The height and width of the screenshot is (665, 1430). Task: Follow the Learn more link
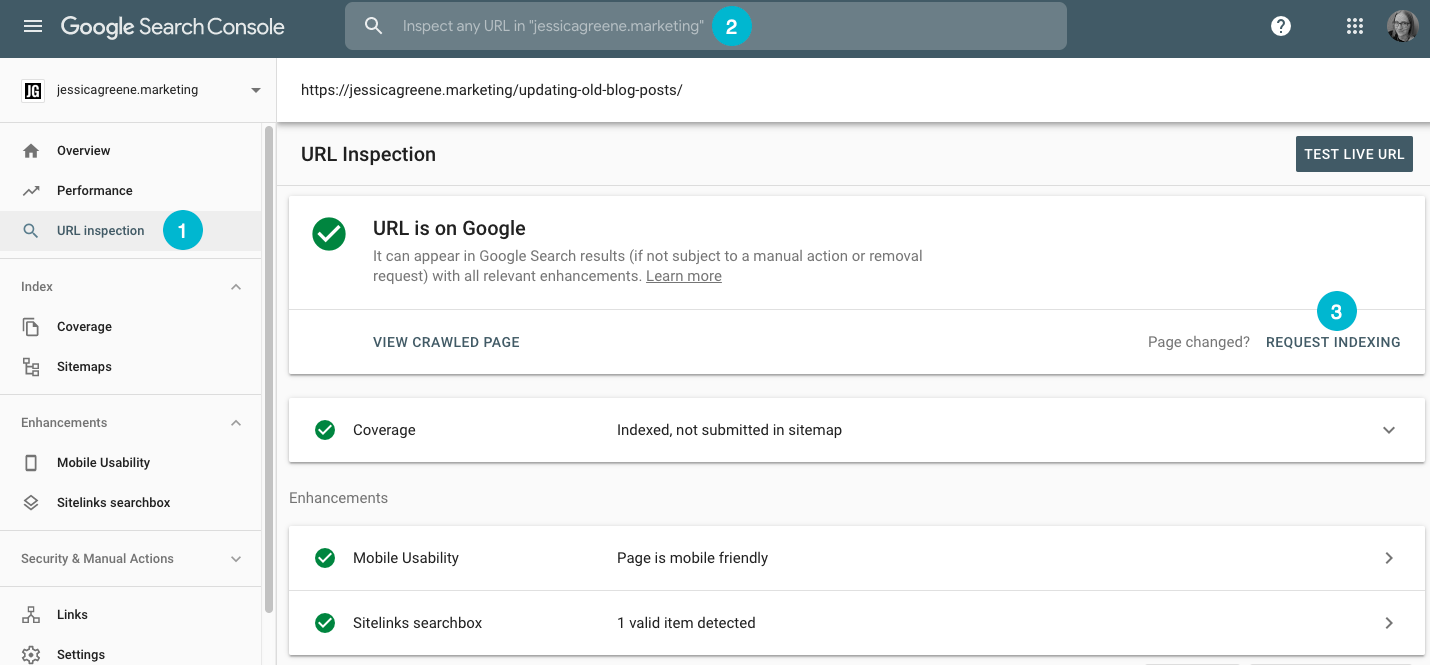click(x=684, y=276)
